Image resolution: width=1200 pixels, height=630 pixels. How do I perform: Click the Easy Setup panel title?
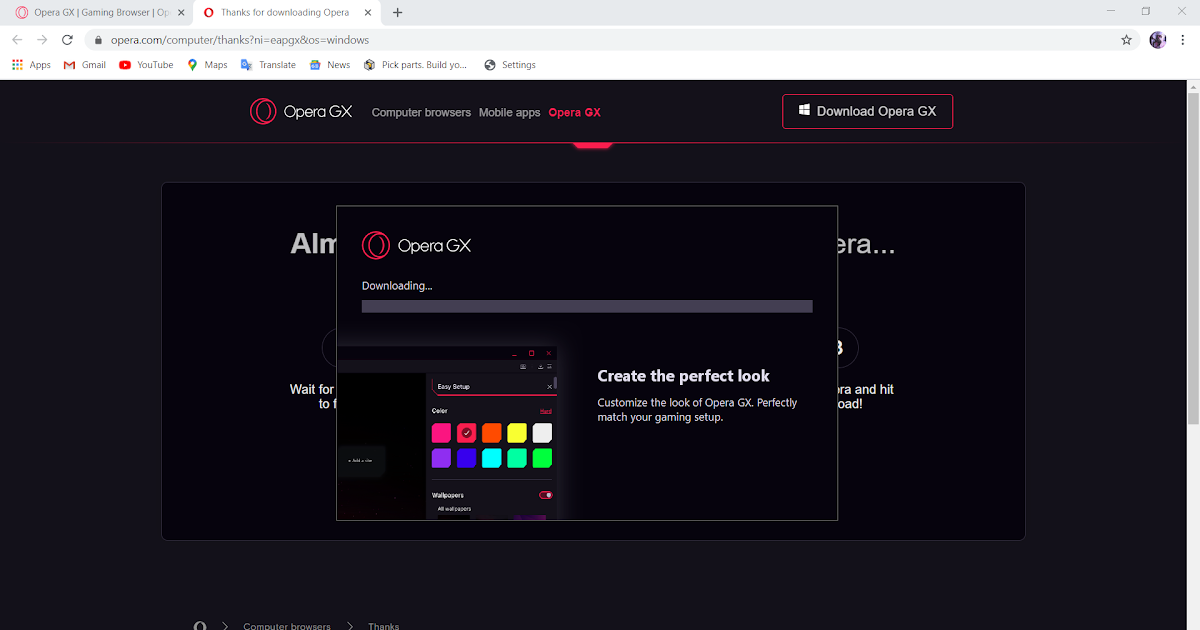click(x=454, y=387)
